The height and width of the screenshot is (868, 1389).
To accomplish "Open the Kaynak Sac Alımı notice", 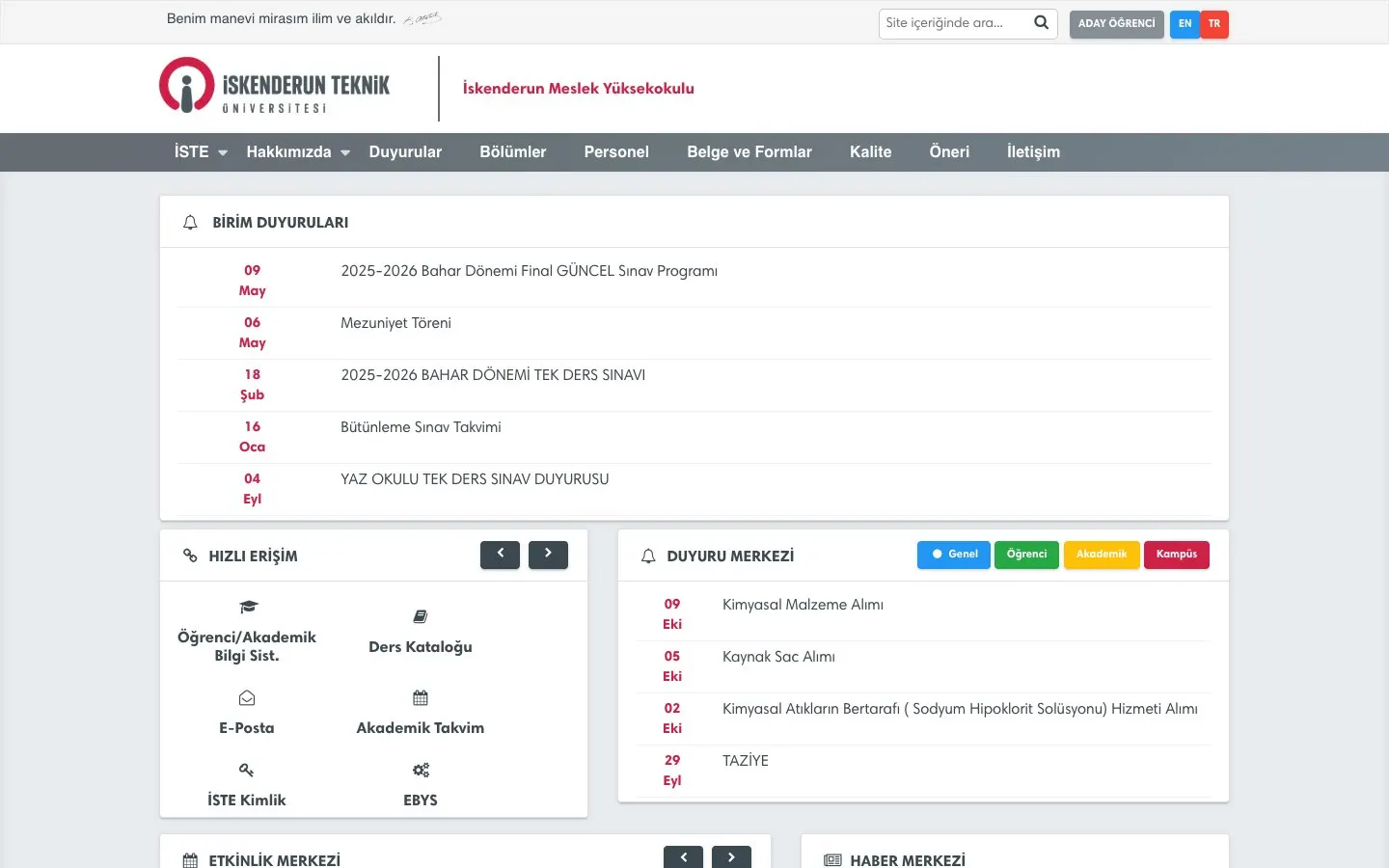I will 778,657.
